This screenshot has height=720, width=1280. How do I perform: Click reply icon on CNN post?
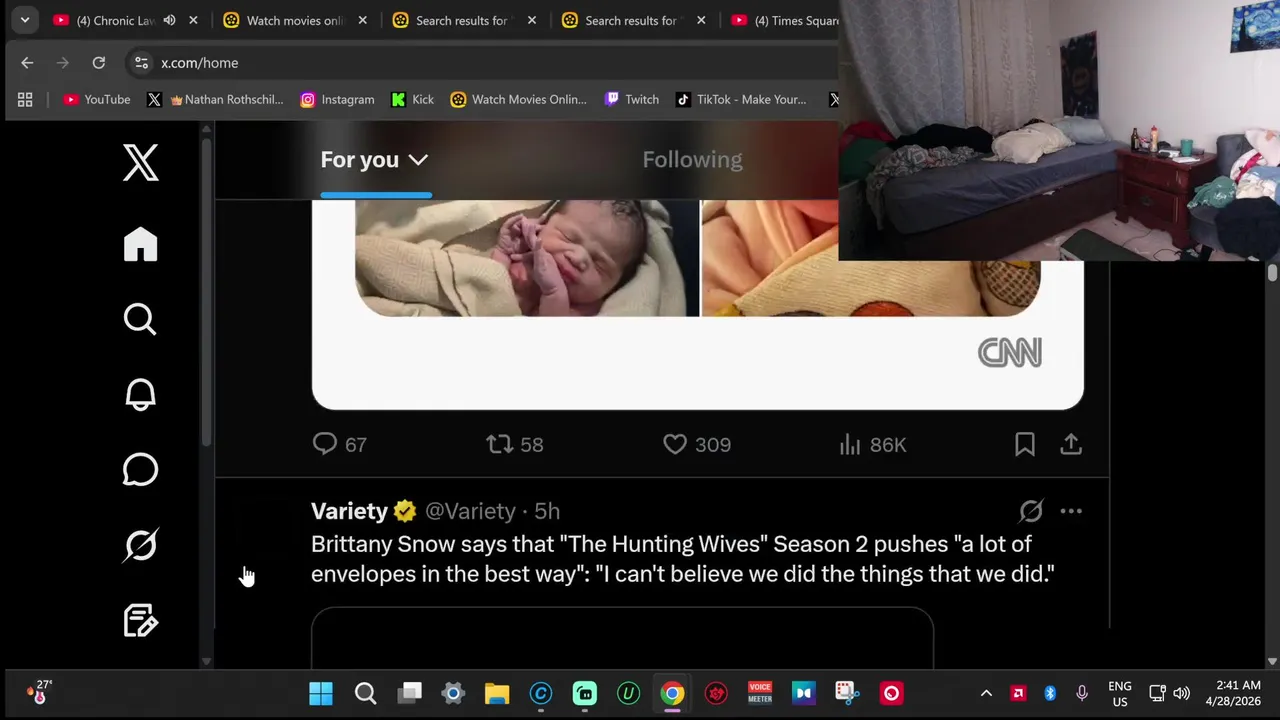click(x=325, y=444)
